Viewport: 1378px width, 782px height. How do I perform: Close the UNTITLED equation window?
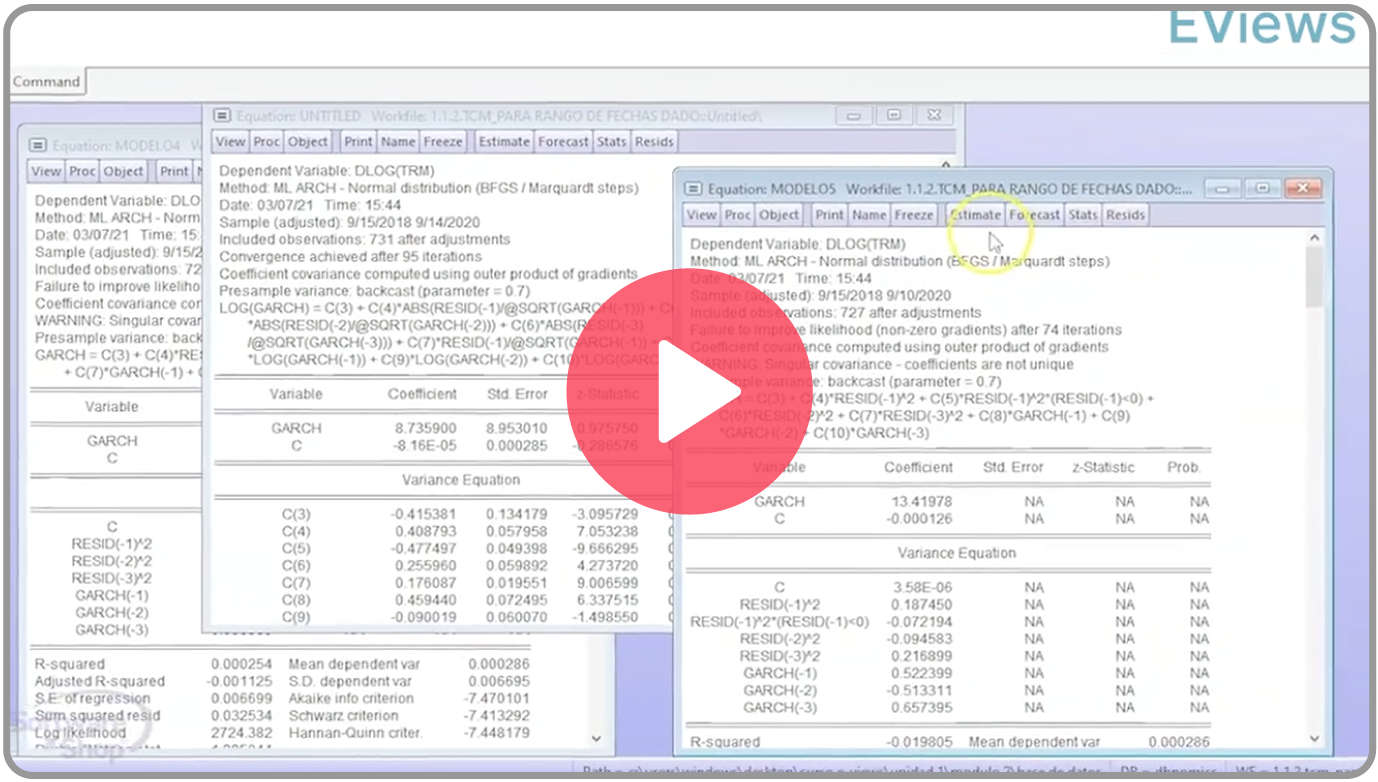(x=933, y=115)
